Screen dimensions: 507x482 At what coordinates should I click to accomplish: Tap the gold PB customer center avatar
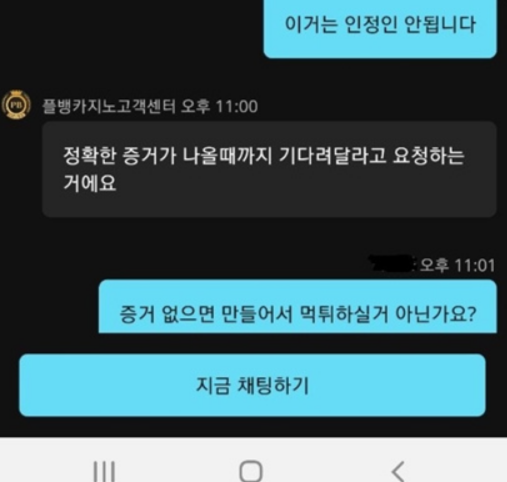coord(16,105)
